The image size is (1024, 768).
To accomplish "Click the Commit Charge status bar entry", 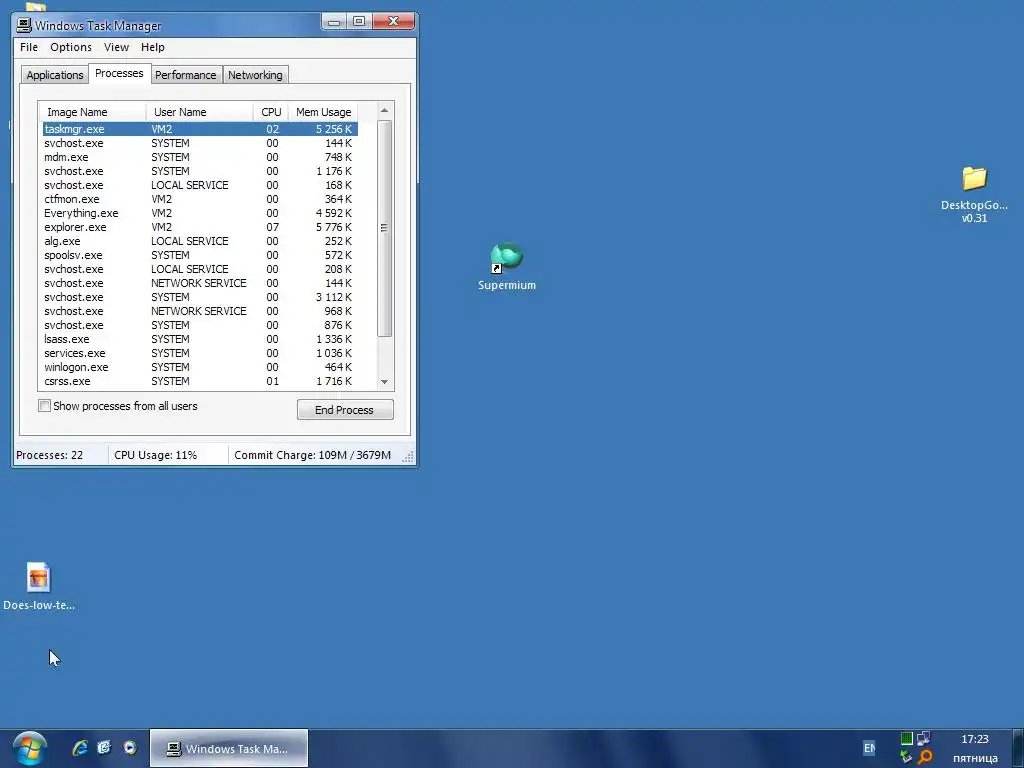I will 312,455.
